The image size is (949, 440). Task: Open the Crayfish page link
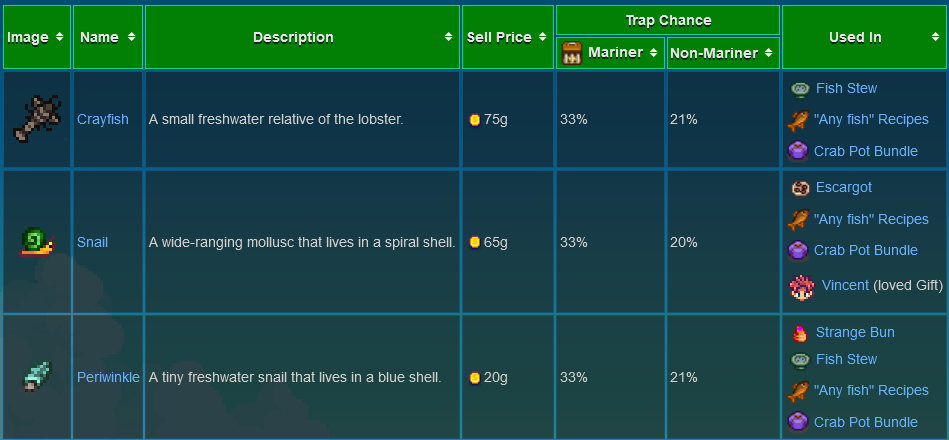click(103, 120)
